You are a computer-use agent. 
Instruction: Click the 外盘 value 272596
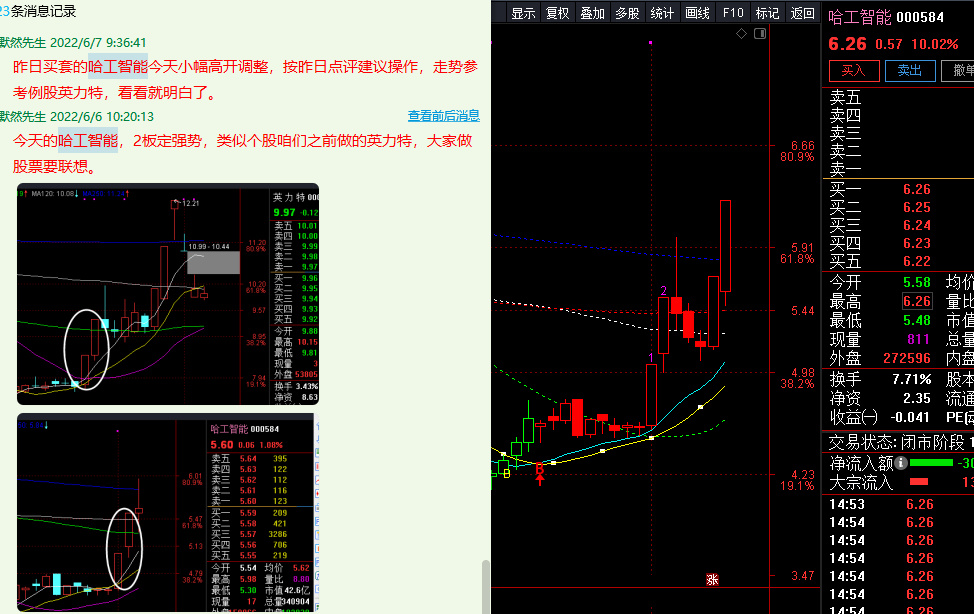pyautogui.click(x=907, y=359)
